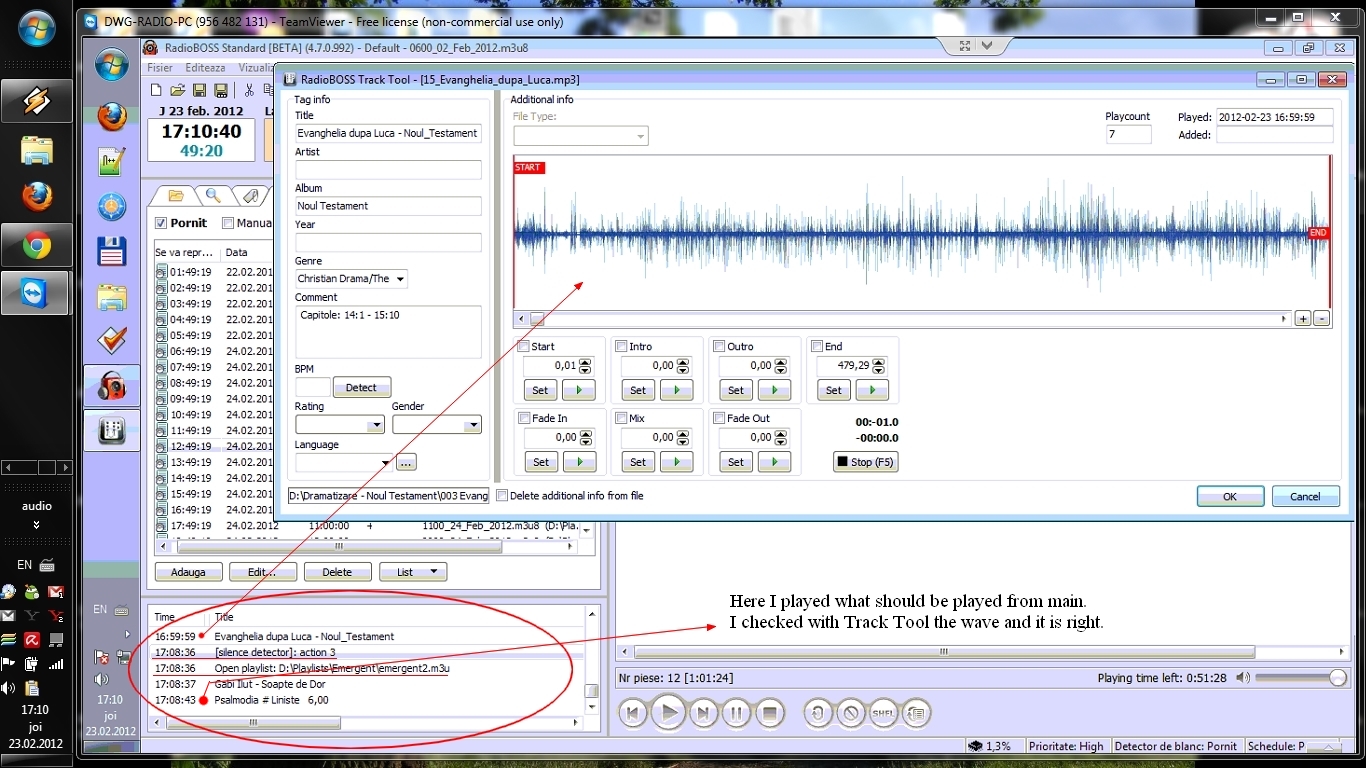
Task: Open the Editeaza menu in RadioBOSS
Action: 205,68
